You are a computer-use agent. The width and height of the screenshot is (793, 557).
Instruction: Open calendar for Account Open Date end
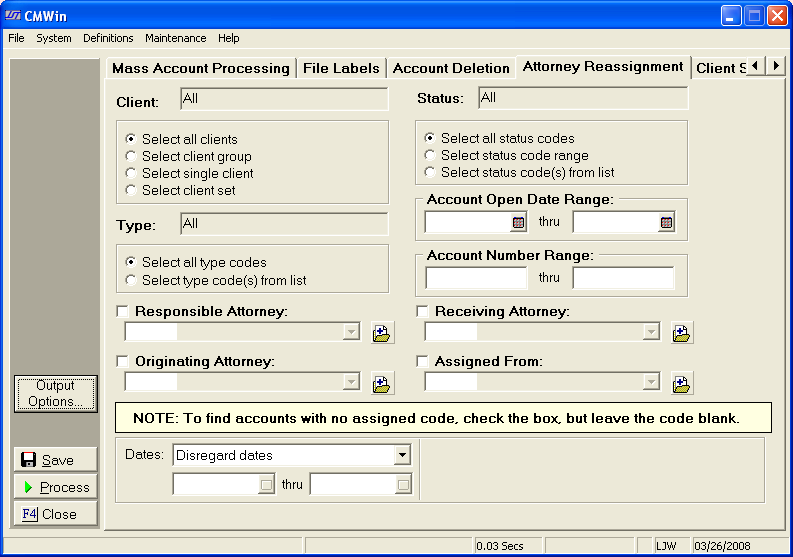pos(666,223)
